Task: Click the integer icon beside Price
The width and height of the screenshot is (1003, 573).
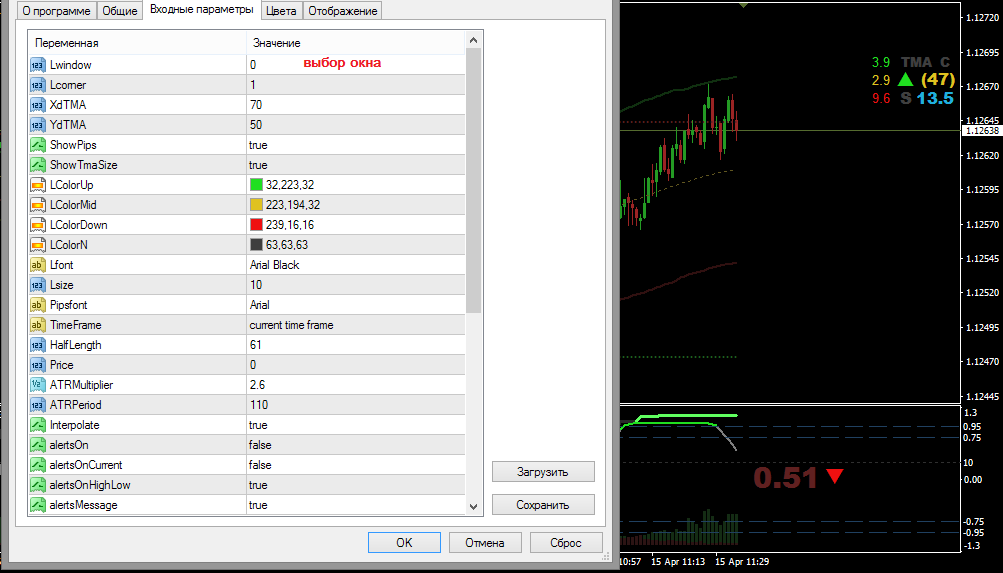Action: 38,365
